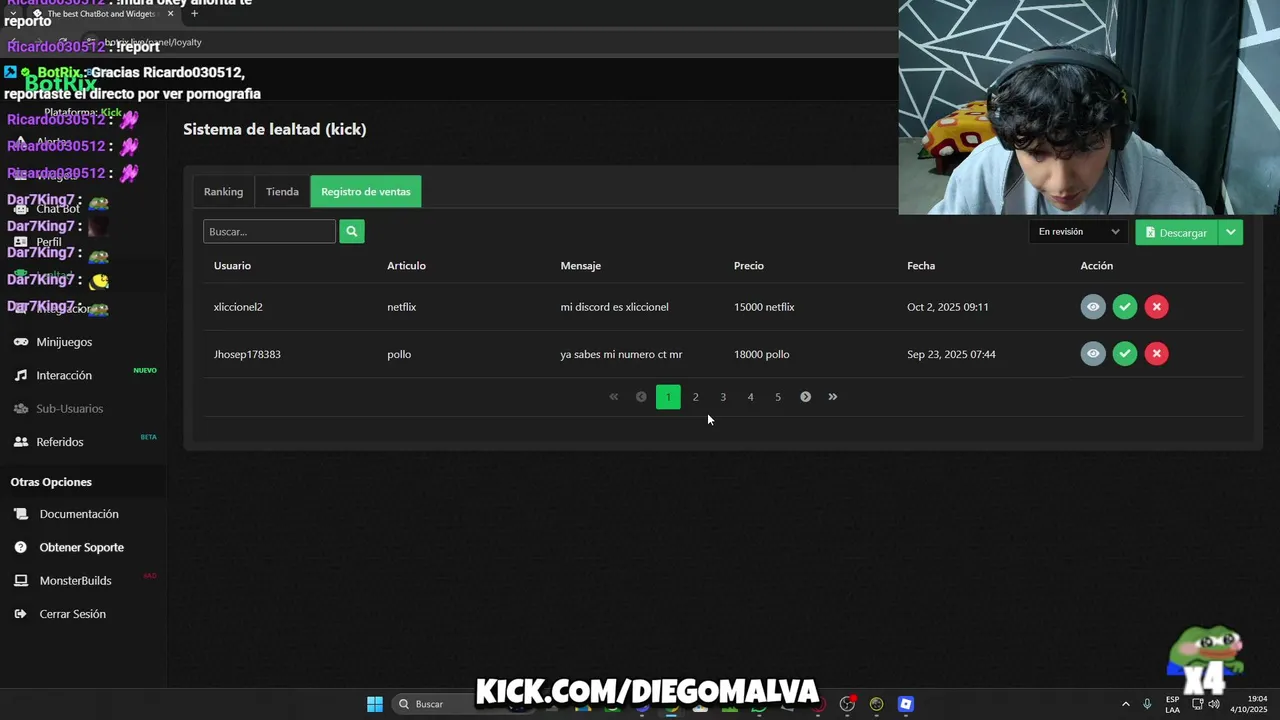1280x720 pixels.
Task: Show hidden system tray icons
Action: tap(1125, 704)
